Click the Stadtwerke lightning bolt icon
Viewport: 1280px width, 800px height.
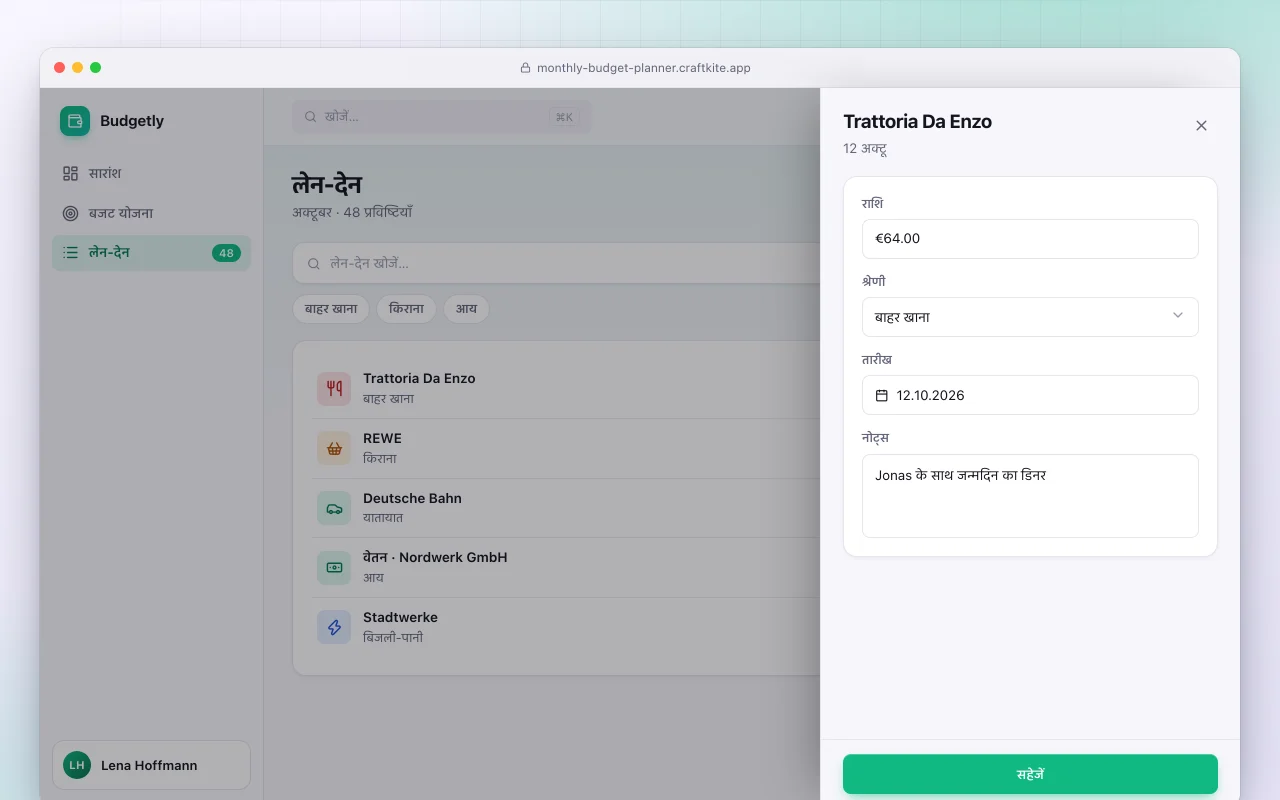click(334, 627)
